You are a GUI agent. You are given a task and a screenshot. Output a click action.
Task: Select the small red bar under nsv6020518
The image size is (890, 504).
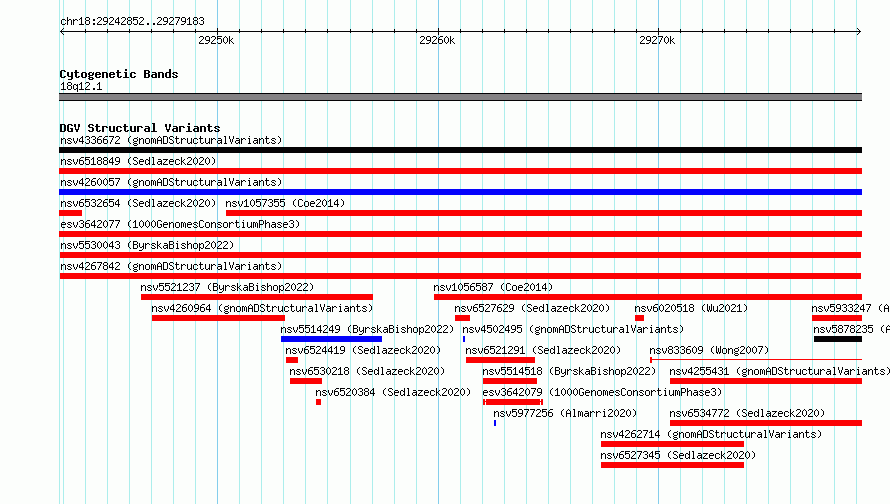(x=639, y=318)
